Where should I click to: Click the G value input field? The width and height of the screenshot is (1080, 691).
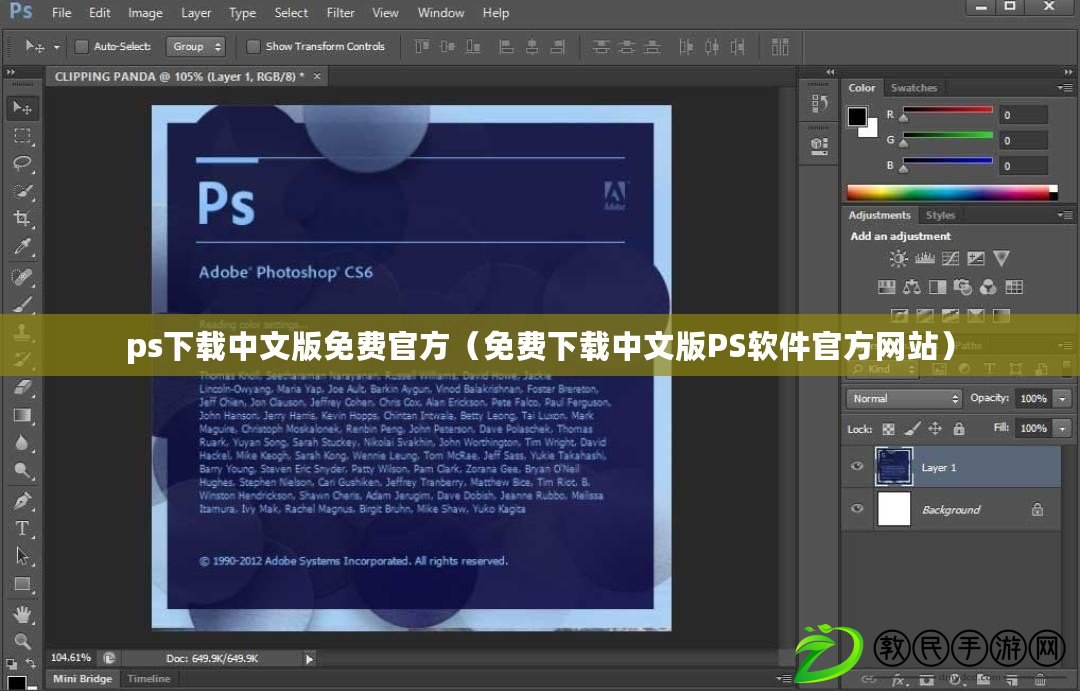(1024, 141)
